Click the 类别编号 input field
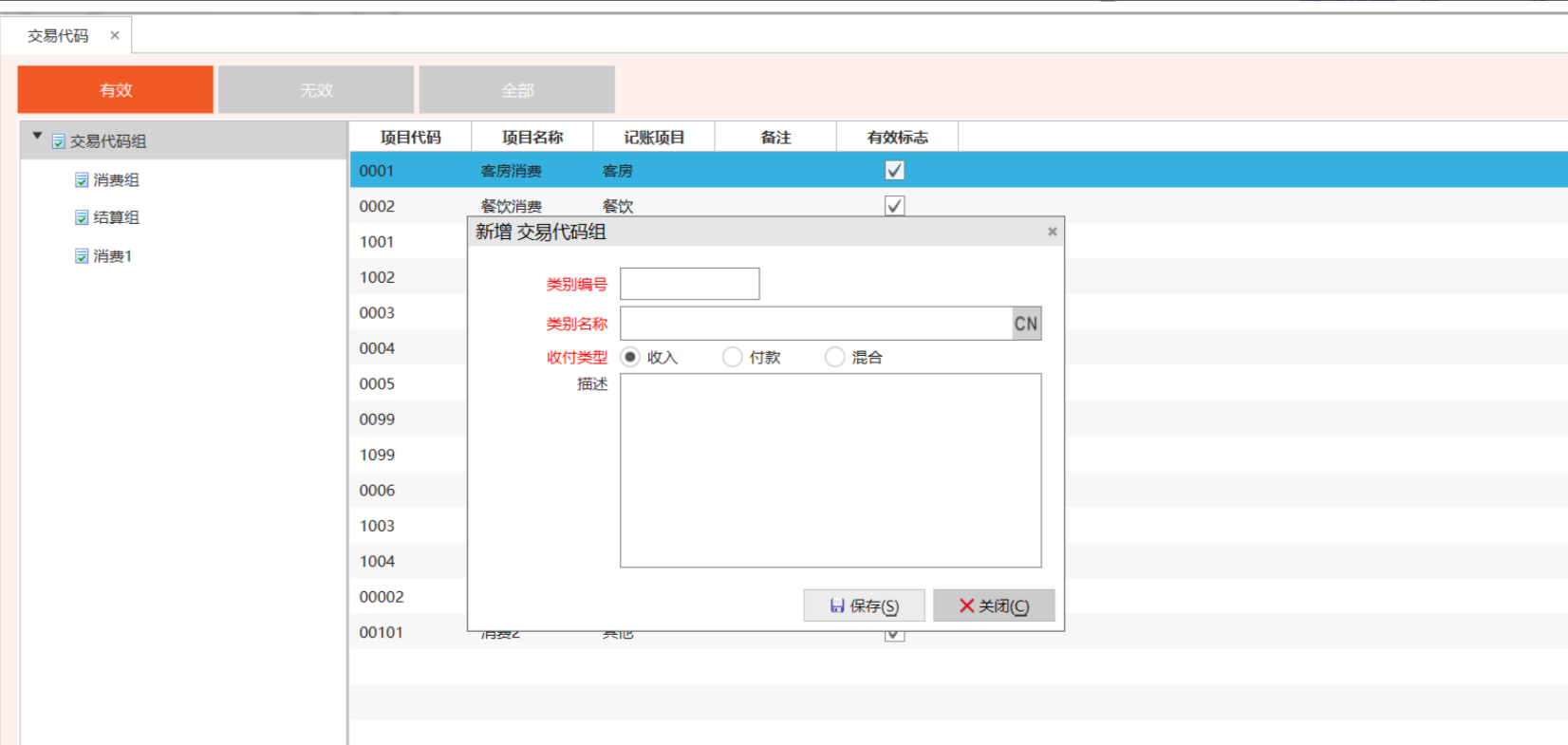 [x=689, y=284]
